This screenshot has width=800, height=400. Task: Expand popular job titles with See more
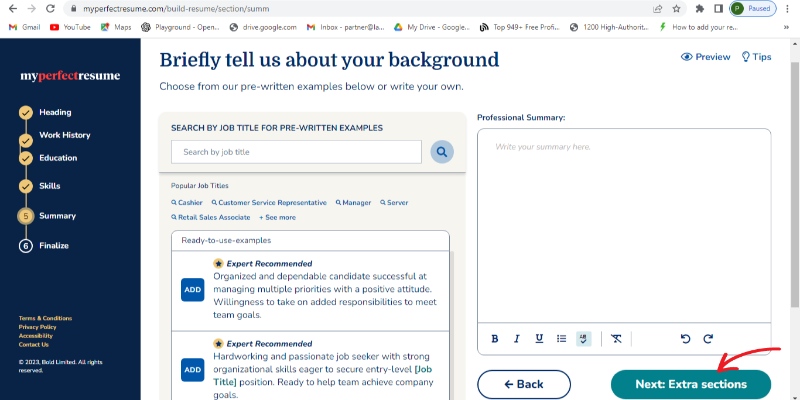tap(277, 217)
